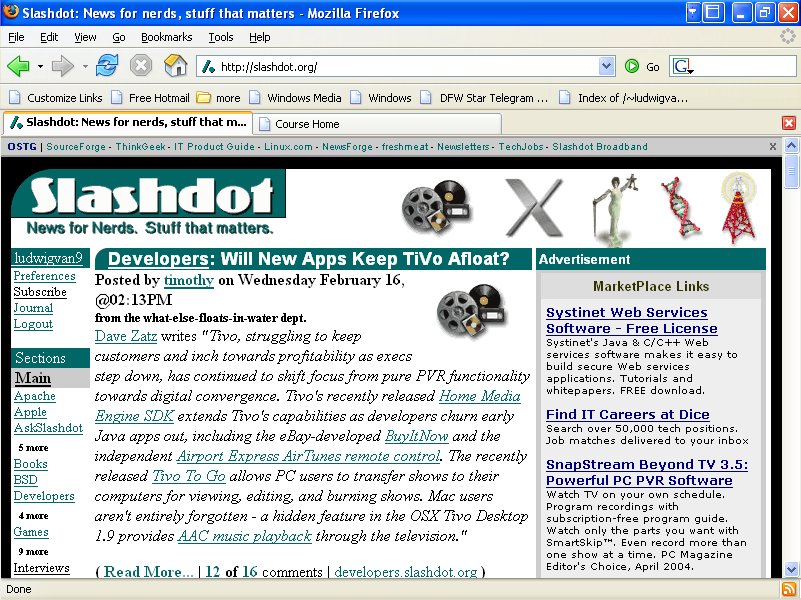Open the DFW Star Telegram bookmark

(484, 98)
